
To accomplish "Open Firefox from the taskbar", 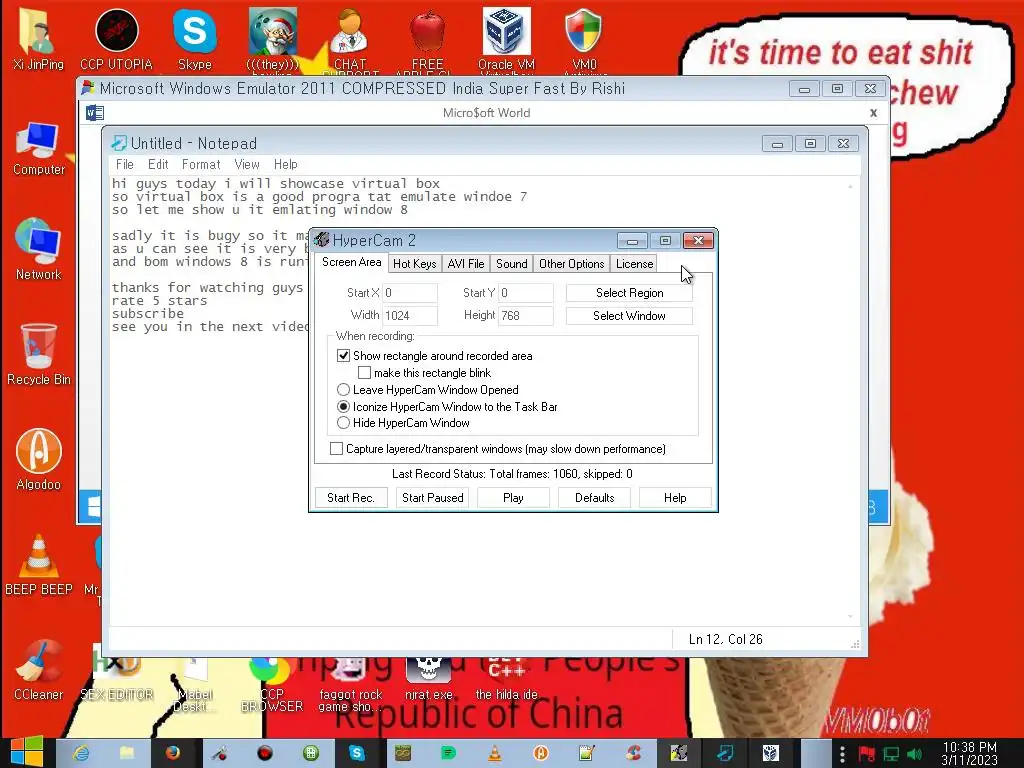I will pyautogui.click(x=172, y=753).
